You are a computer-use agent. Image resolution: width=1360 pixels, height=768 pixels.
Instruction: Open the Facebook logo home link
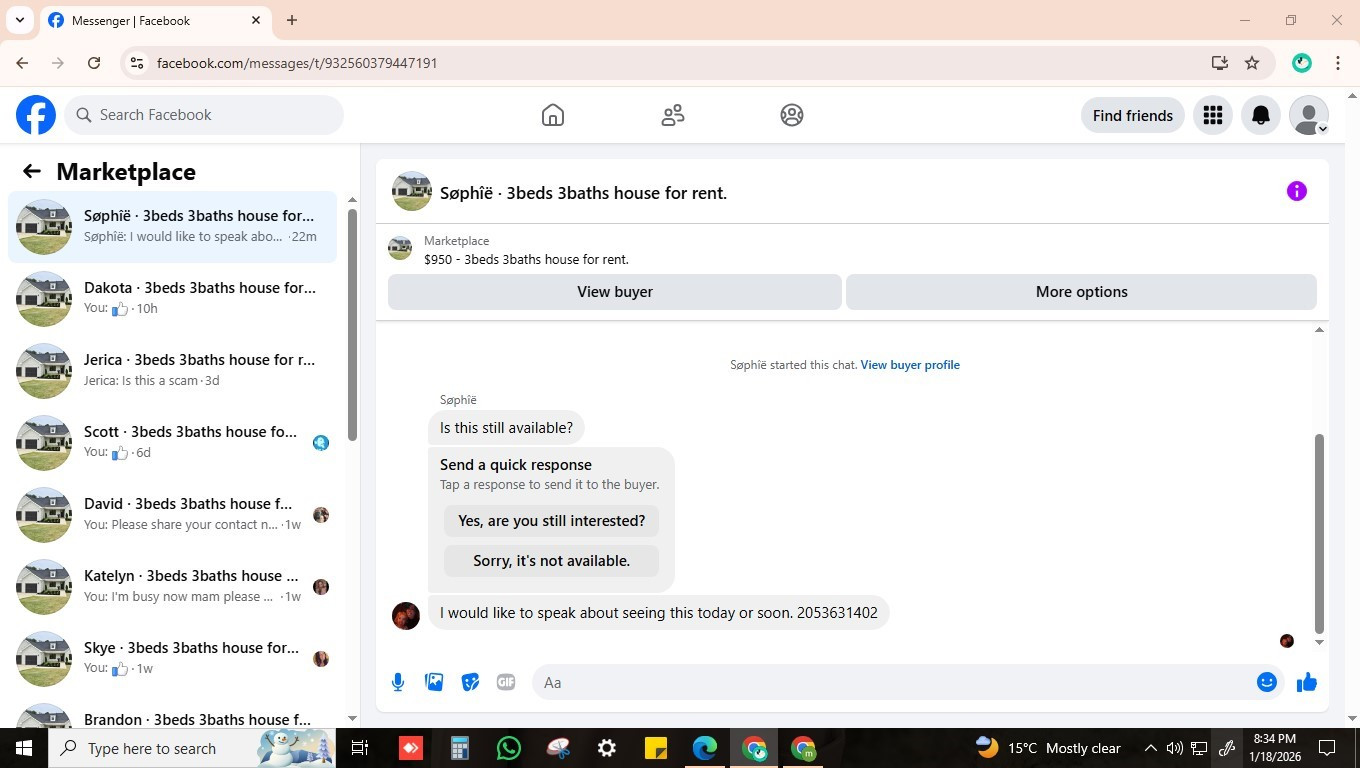(x=36, y=115)
